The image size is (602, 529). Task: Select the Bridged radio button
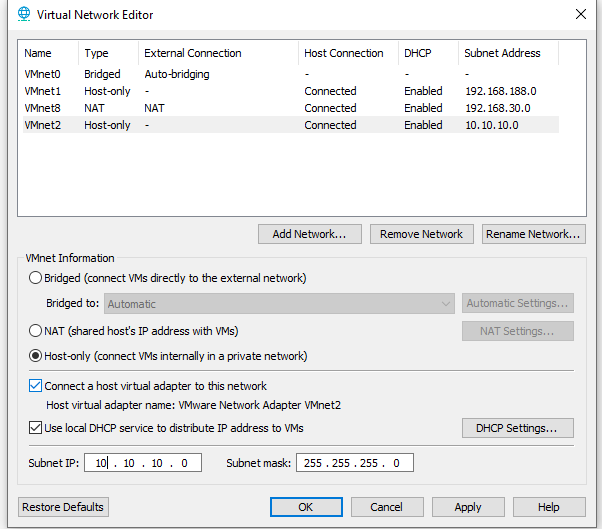(x=35, y=278)
